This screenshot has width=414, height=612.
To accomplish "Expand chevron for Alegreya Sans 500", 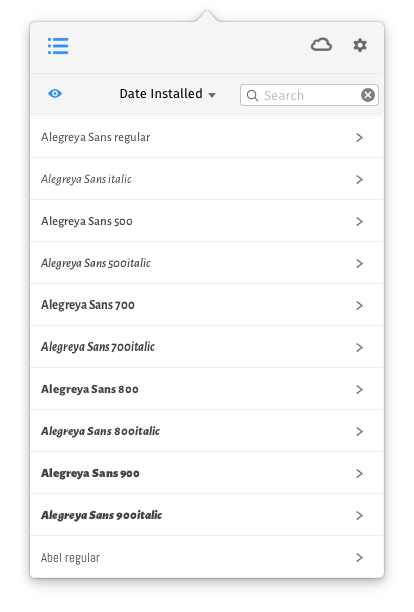I will [x=359, y=221].
